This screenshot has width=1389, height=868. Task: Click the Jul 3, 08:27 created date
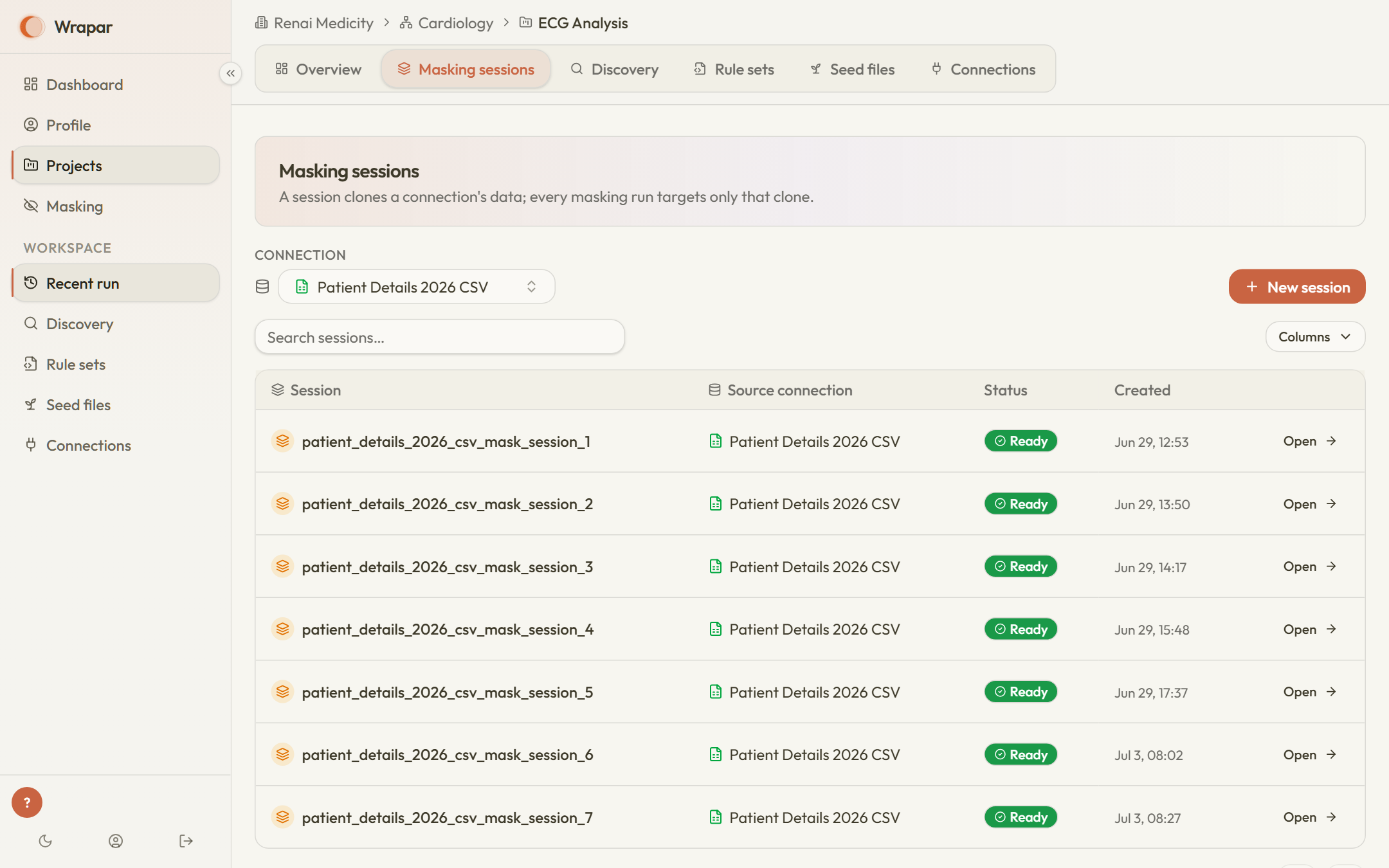1147,818
